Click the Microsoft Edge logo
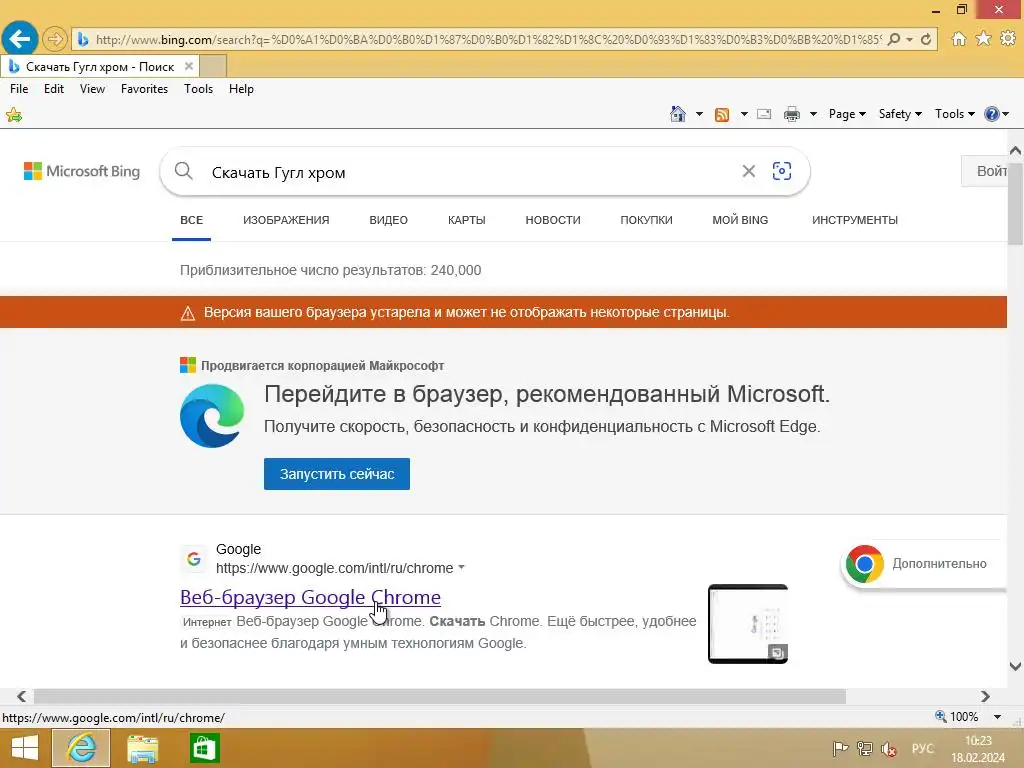The image size is (1024, 768). 212,415
